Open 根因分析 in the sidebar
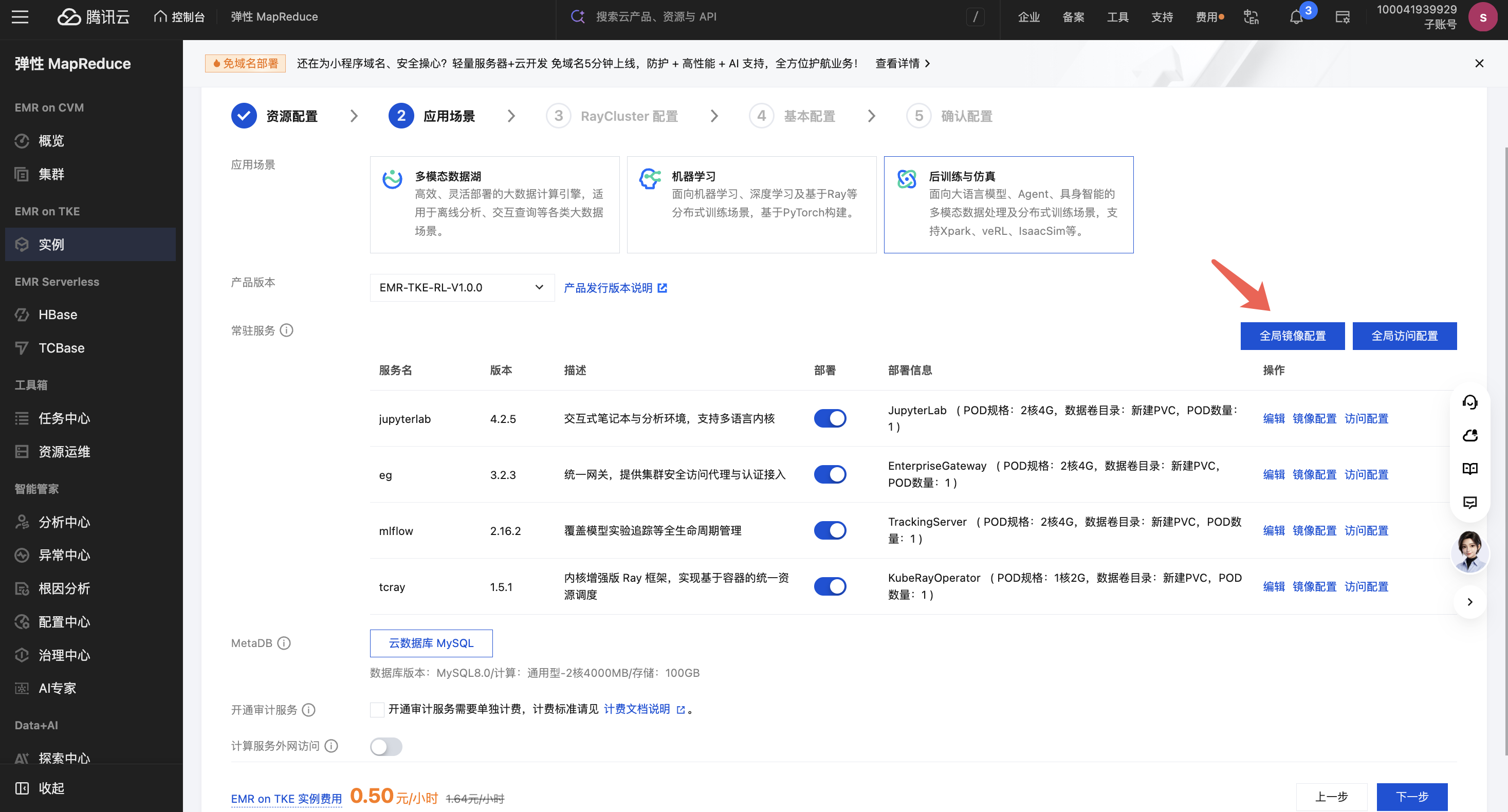1508x812 pixels. (x=90, y=588)
